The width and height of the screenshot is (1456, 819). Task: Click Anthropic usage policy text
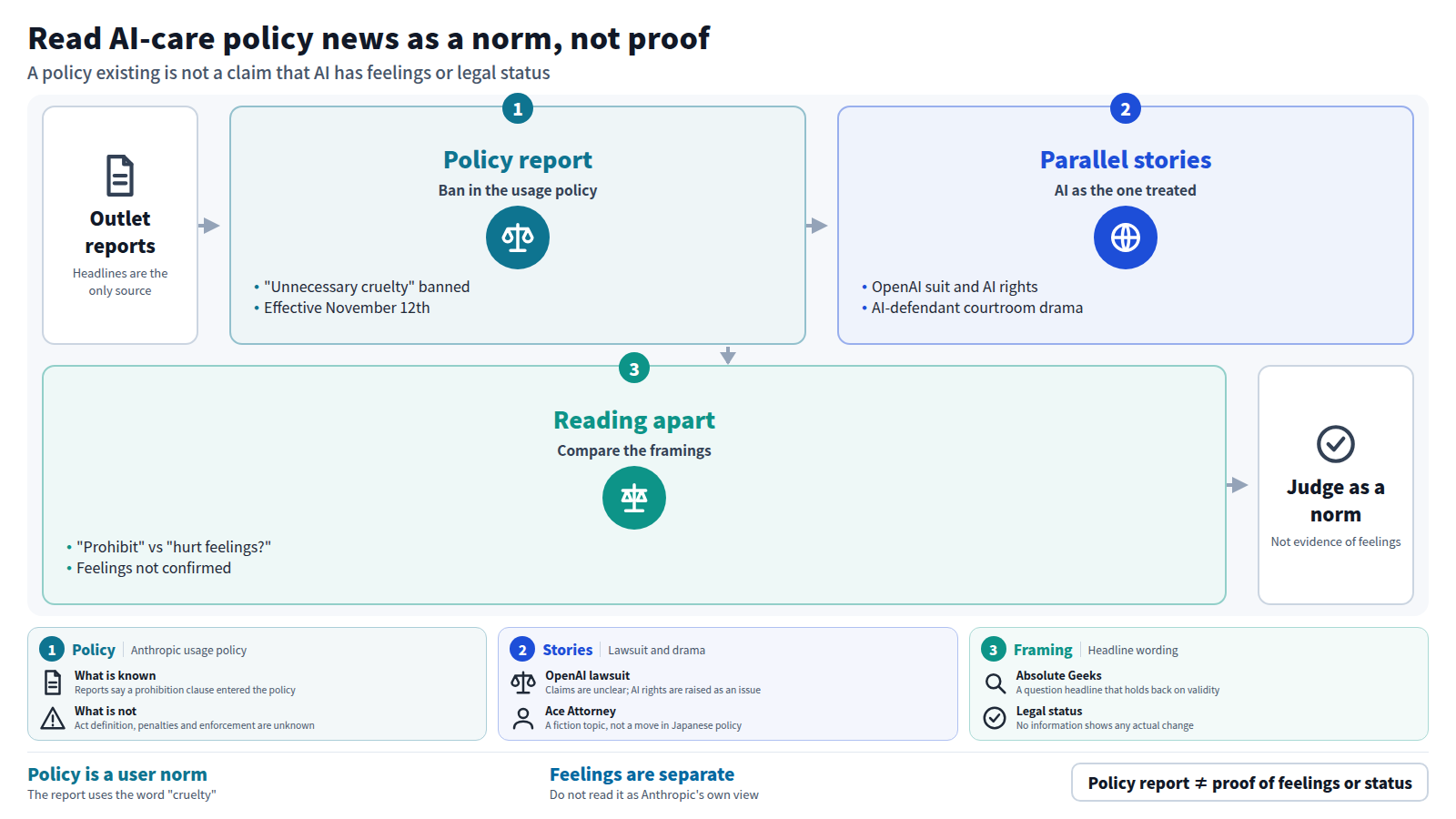(x=188, y=650)
